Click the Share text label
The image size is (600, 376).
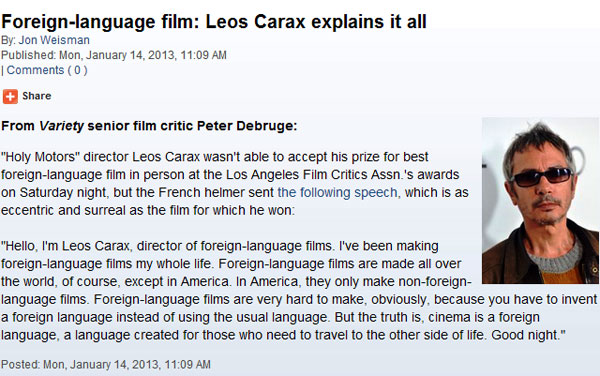click(x=36, y=96)
